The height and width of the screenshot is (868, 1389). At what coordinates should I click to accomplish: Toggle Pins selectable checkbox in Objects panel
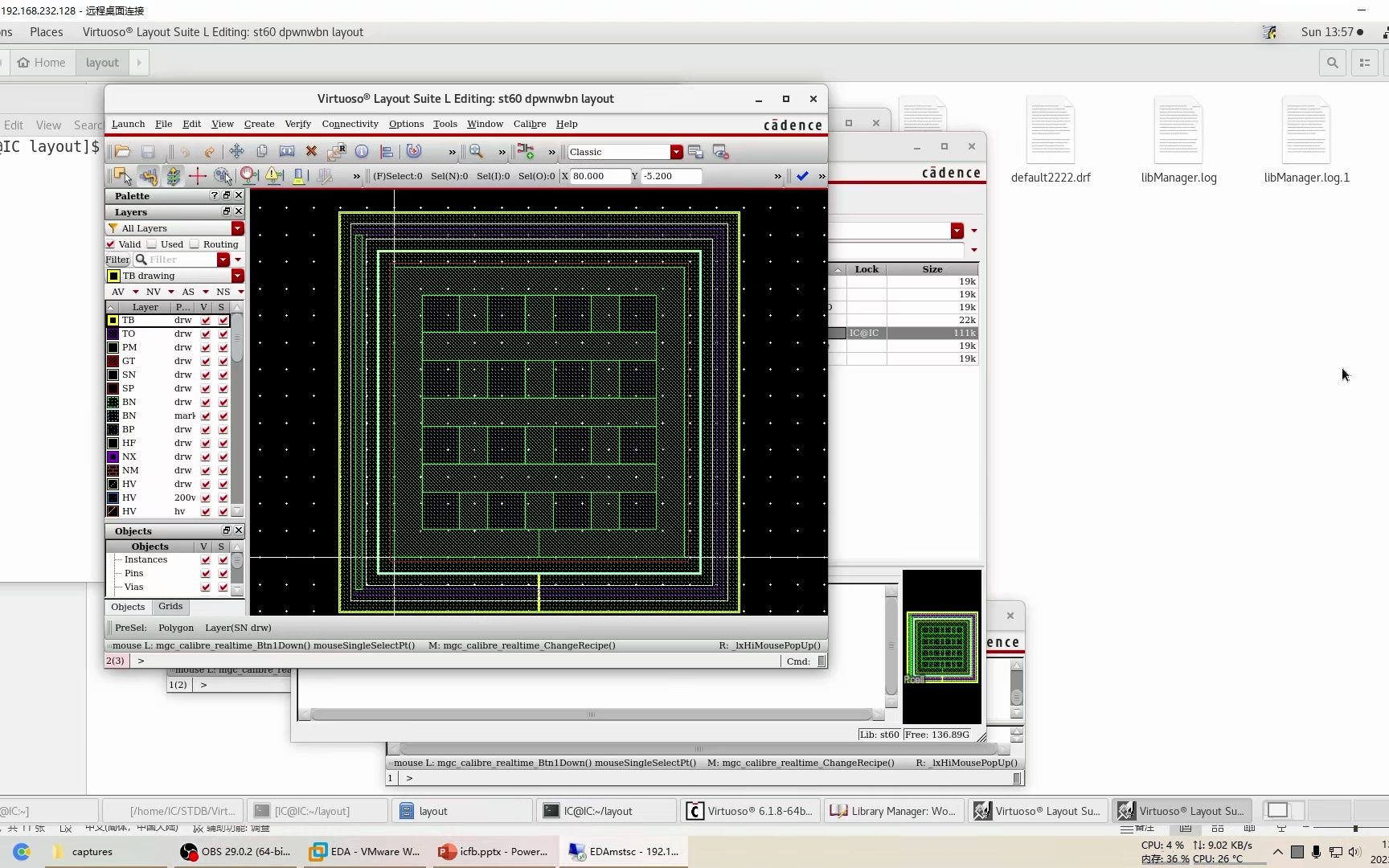[x=223, y=574]
